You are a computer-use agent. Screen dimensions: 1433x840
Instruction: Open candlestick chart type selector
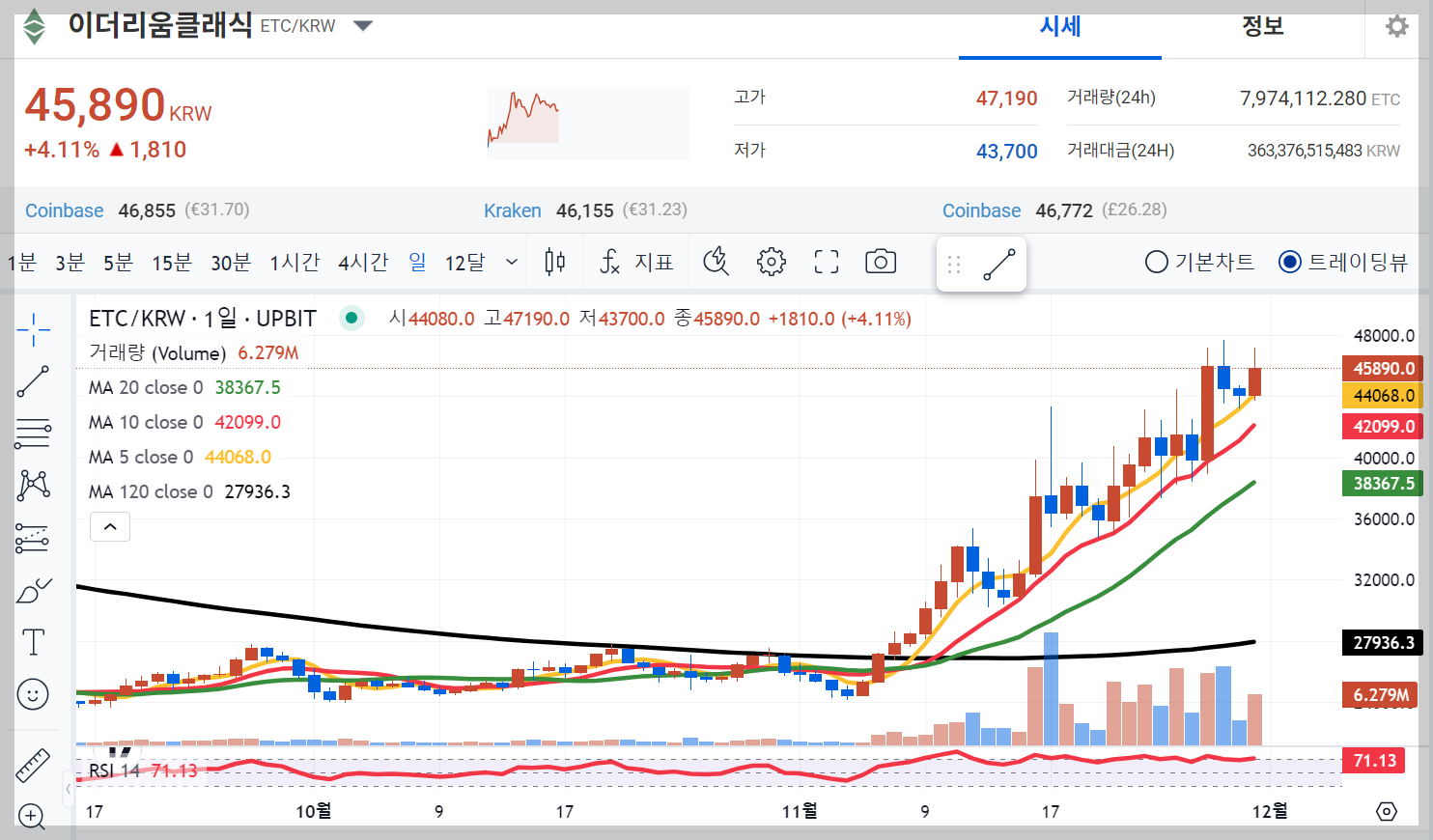click(554, 262)
